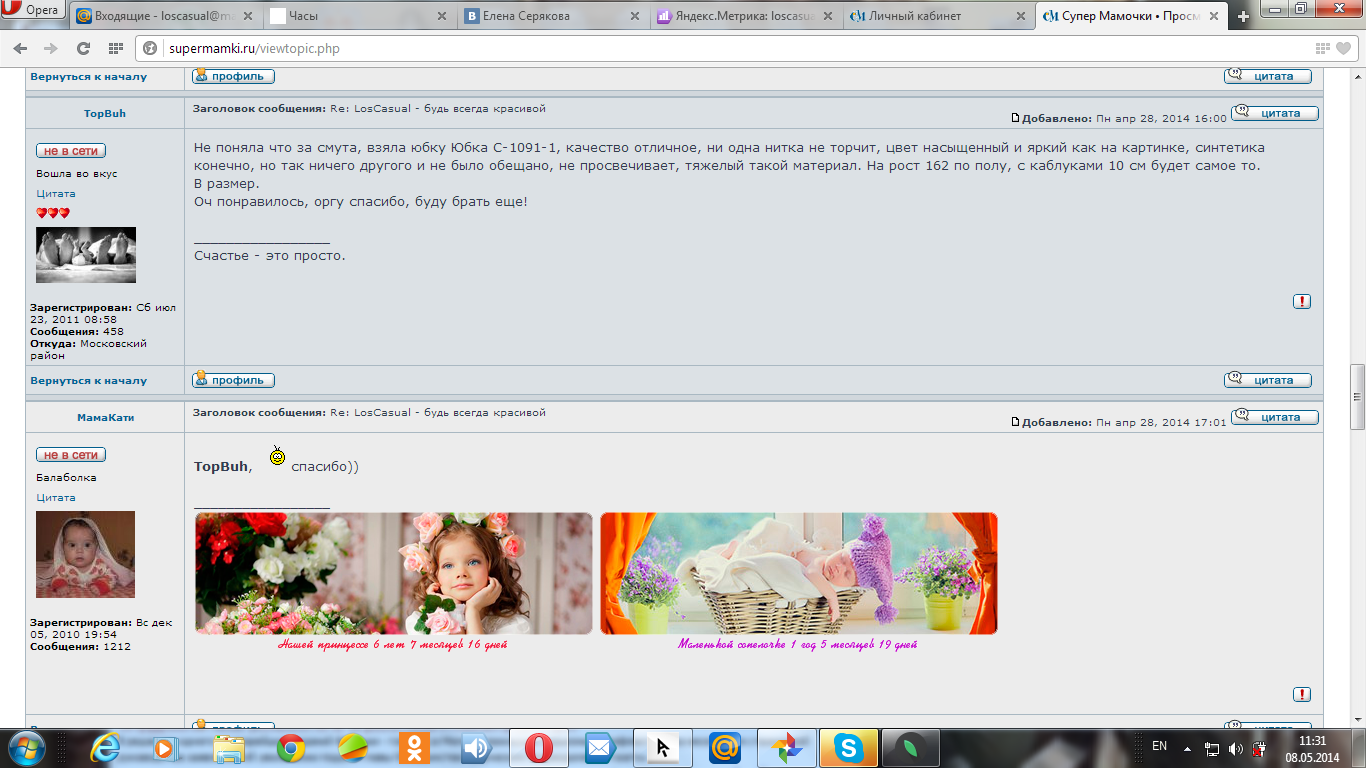Open TopBuh's user profile link

(x=105, y=113)
